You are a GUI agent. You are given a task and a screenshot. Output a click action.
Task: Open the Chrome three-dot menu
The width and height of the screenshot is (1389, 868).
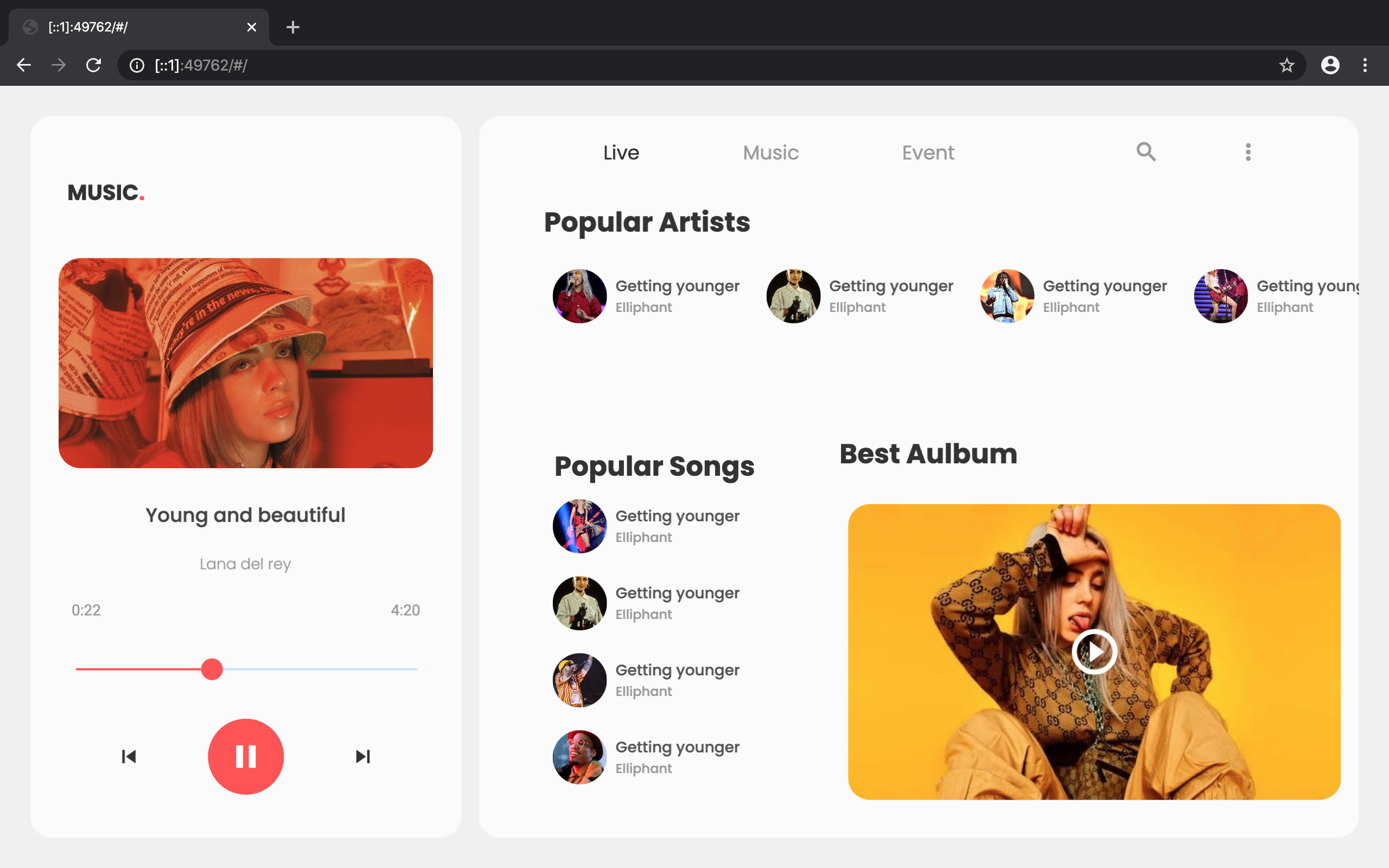point(1365,66)
